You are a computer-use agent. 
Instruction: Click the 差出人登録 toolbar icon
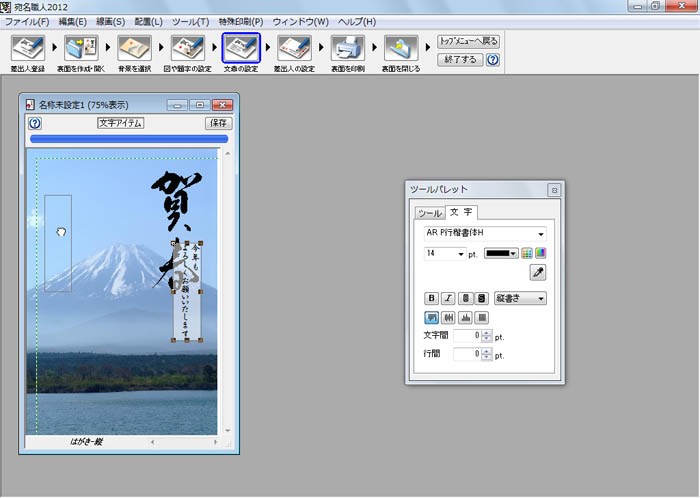[x=27, y=46]
